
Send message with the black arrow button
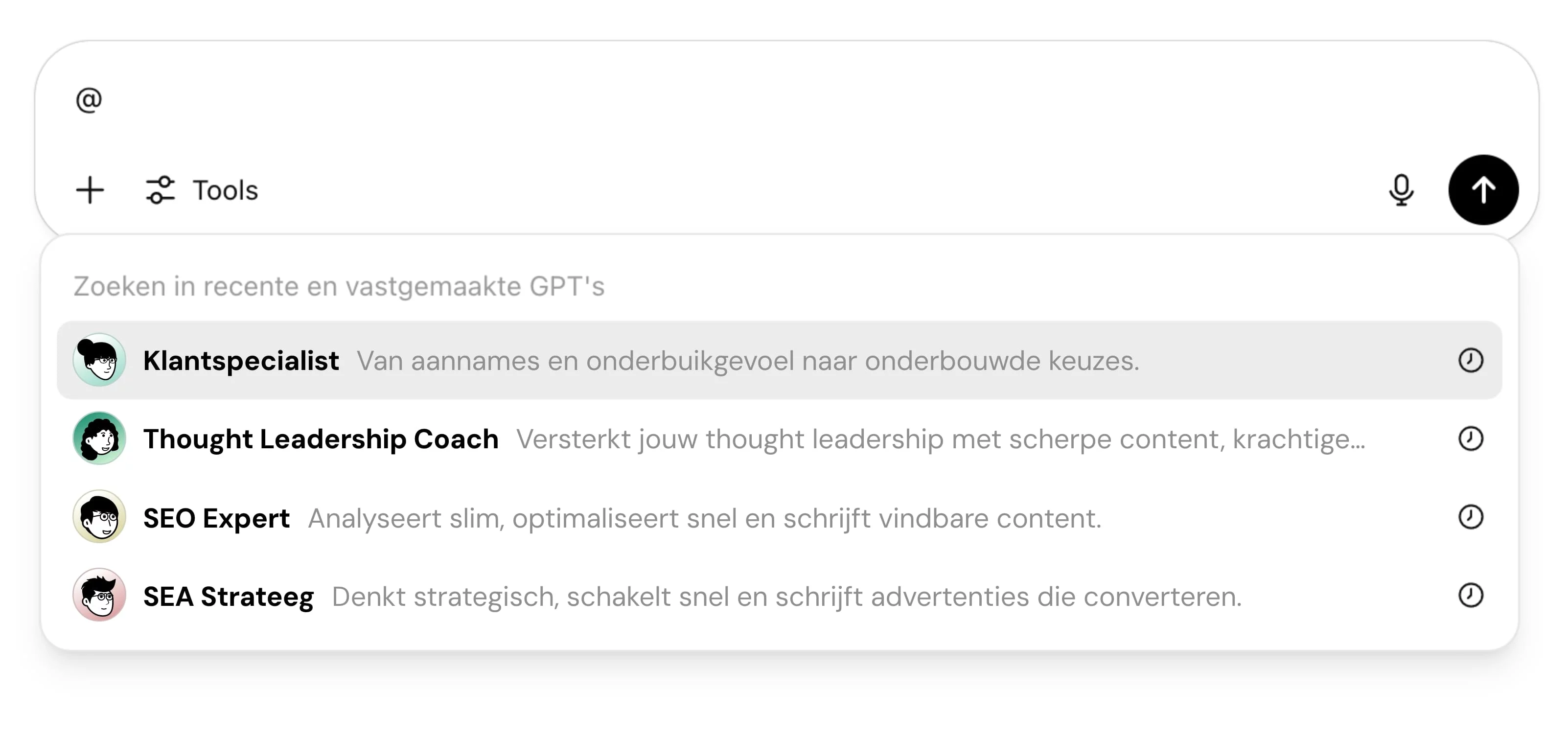1483,190
